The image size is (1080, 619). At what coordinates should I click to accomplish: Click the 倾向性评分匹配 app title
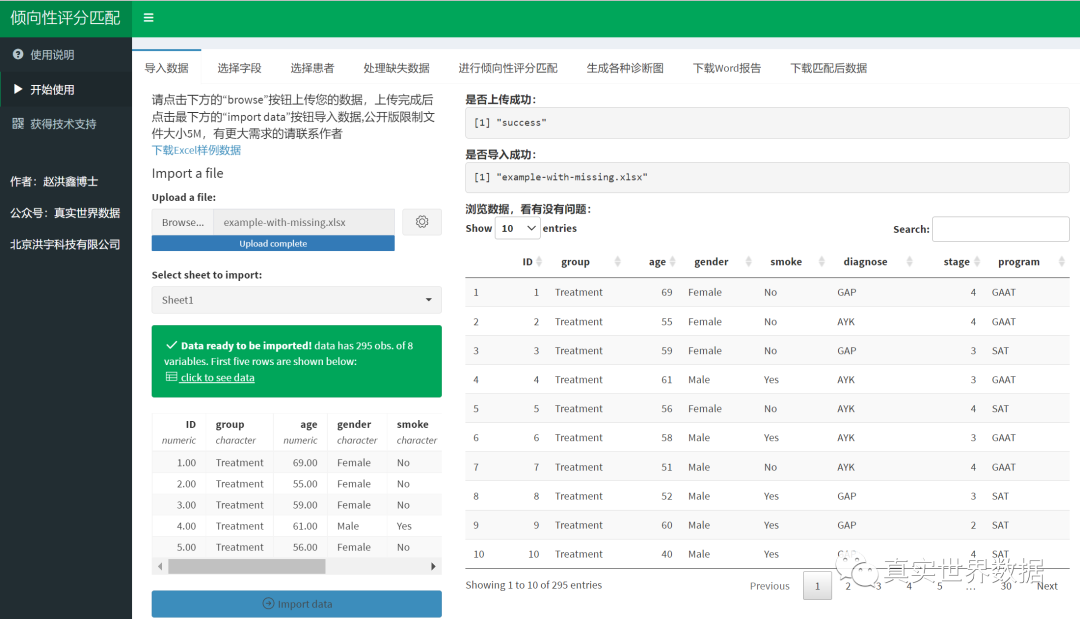[x=65, y=18]
